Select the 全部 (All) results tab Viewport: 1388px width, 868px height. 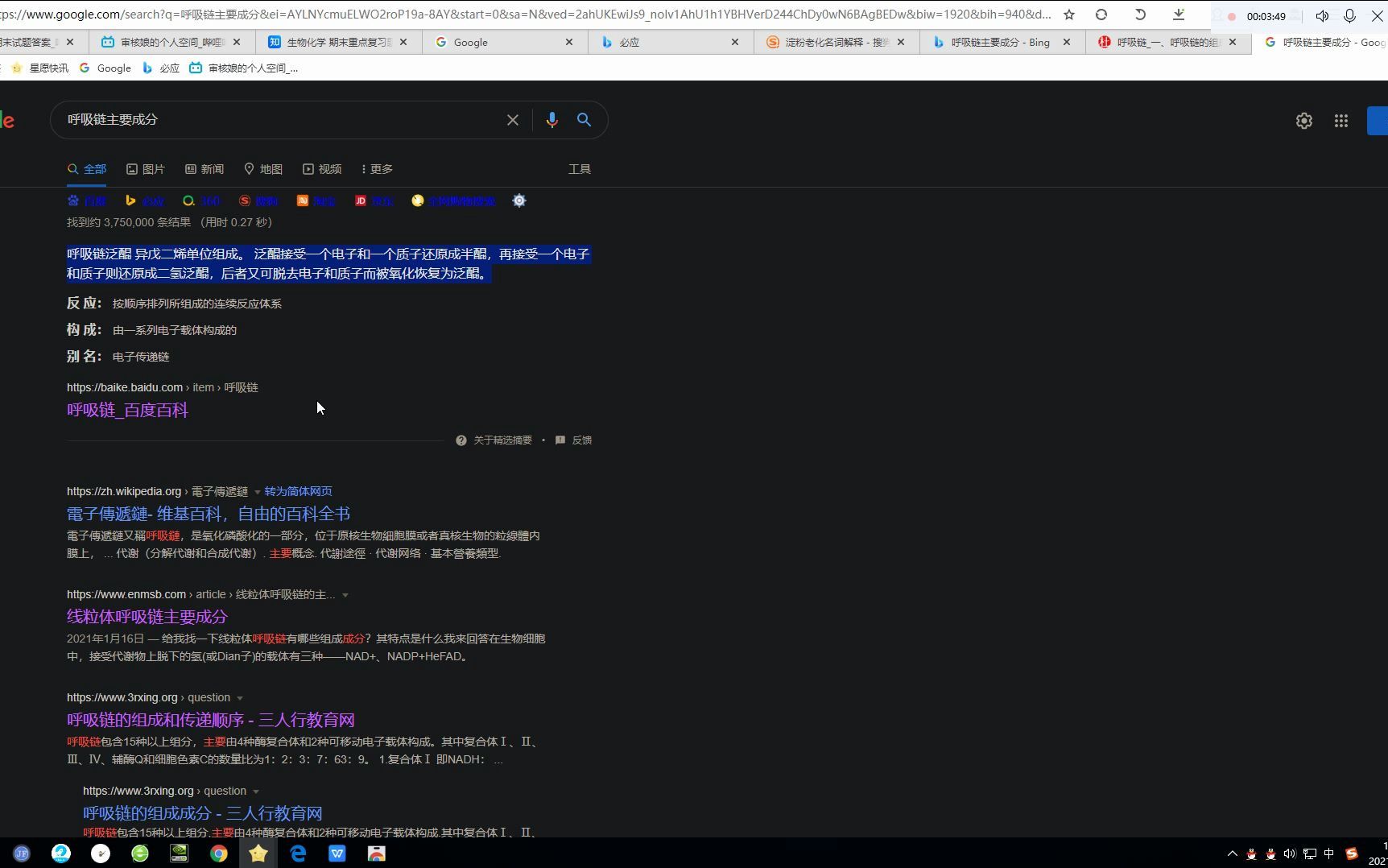coord(87,169)
